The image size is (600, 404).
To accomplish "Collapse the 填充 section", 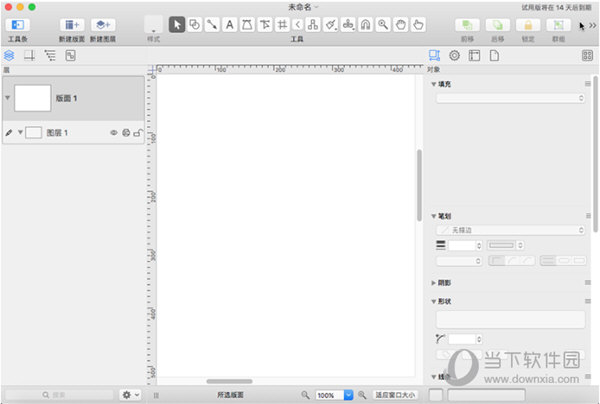I will tap(434, 84).
